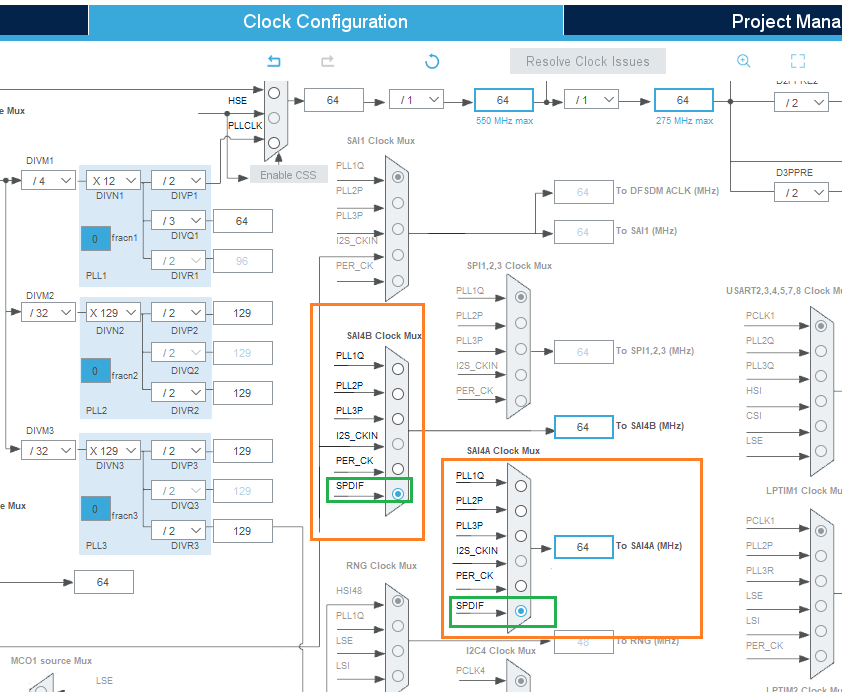Image resolution: width=842 pixels, height=692 pixels.
Task: Open the DIVM3 /32 dropdown
Action: coord(48,450)
